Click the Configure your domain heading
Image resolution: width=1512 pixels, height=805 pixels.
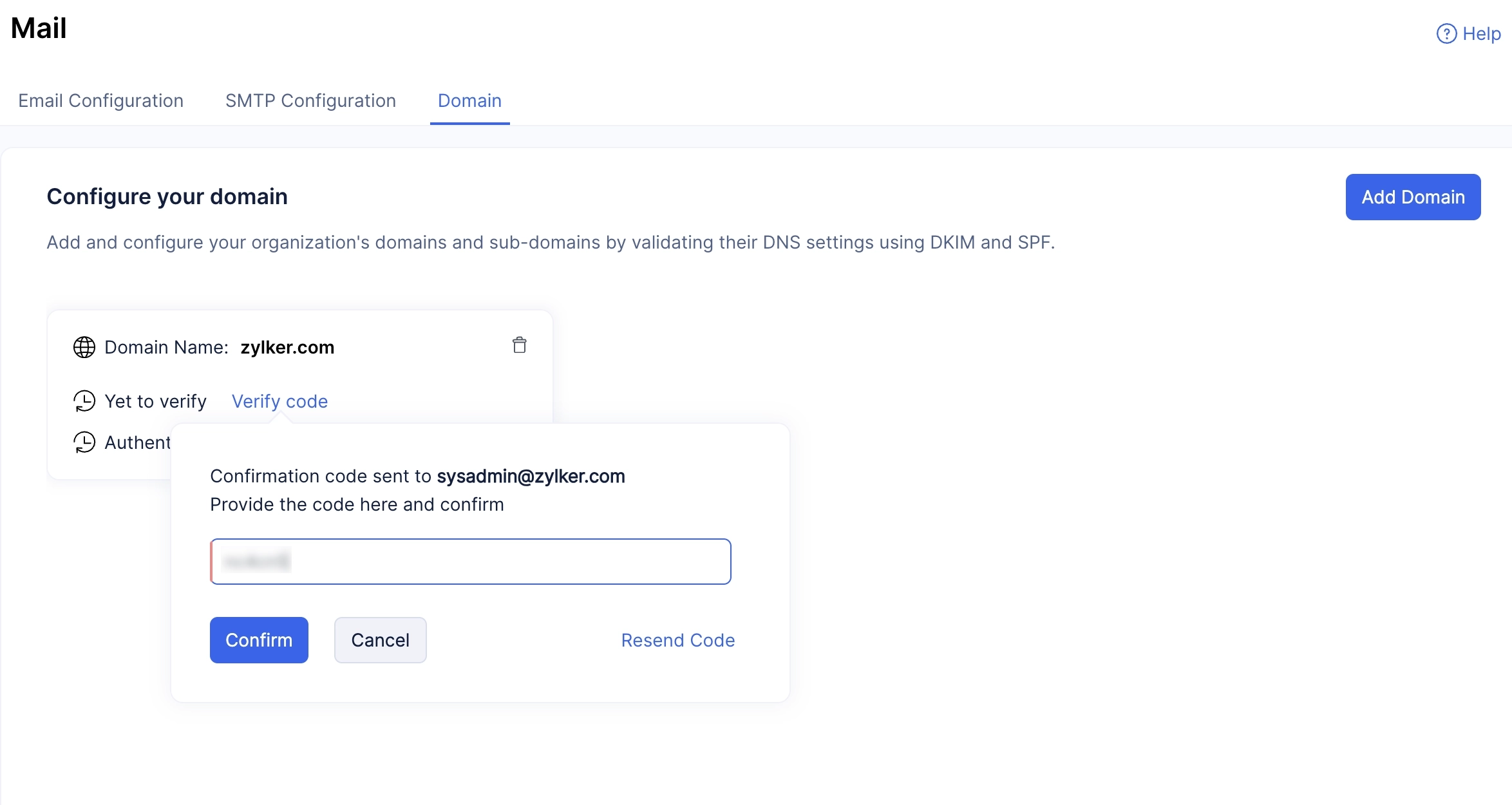167,196
